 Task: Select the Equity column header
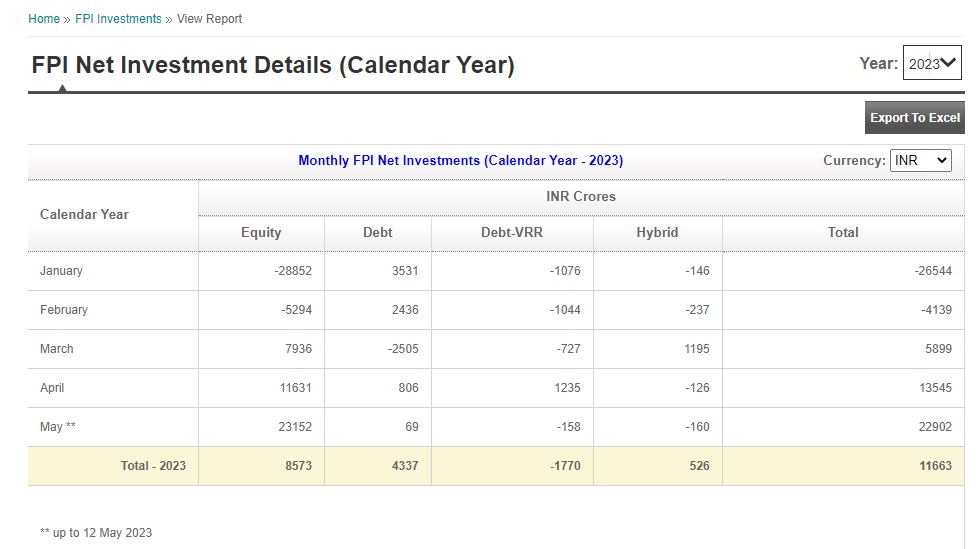[261, 232]
